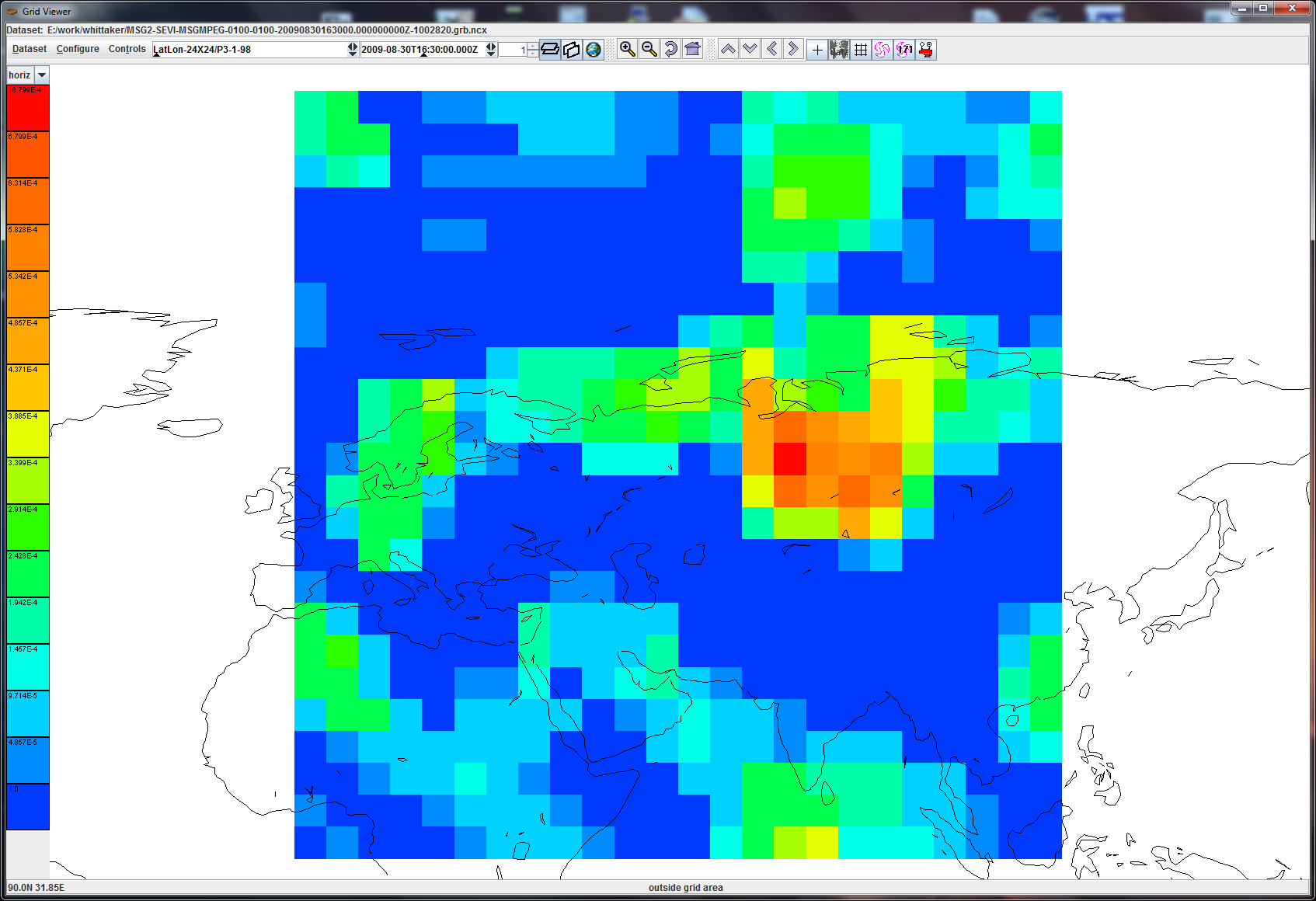Expand the horiz color scale dropdown arrow
The image size is (1316, 901).
pos(42,75)
